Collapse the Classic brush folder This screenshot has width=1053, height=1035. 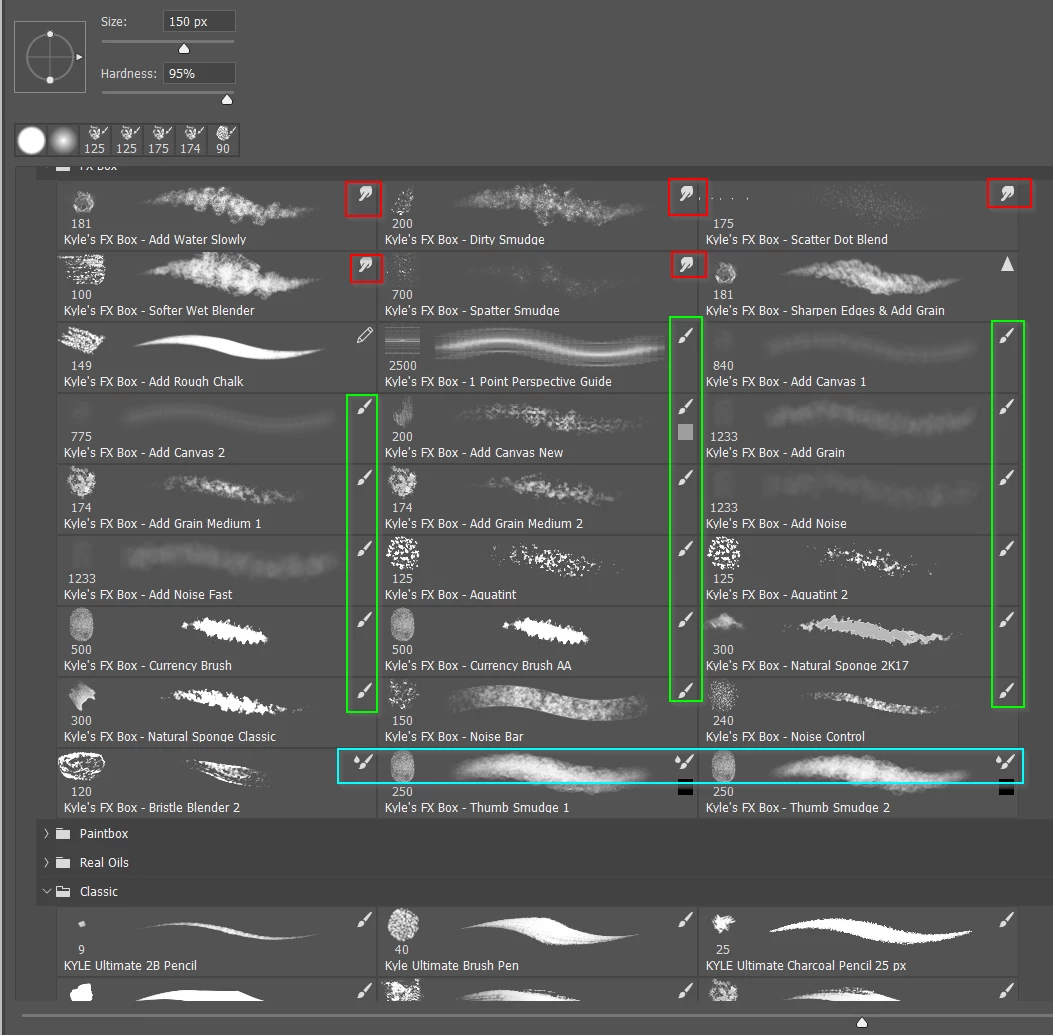46,891
